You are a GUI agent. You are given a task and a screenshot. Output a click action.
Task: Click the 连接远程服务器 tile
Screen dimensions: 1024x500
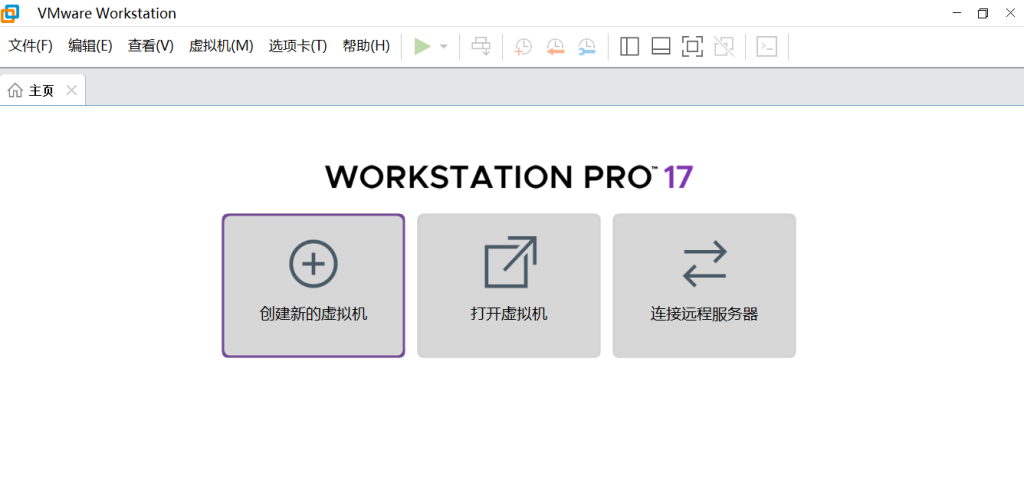click(704, 285)
